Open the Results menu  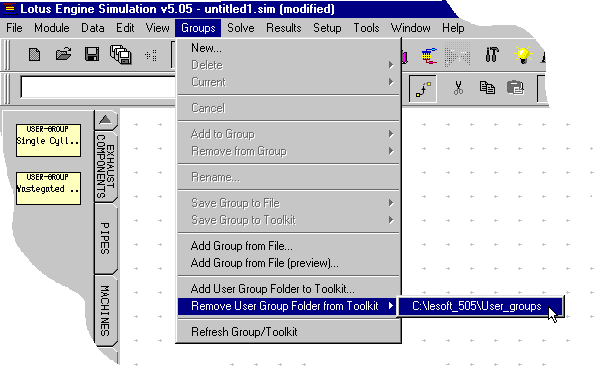coord(284,28)
